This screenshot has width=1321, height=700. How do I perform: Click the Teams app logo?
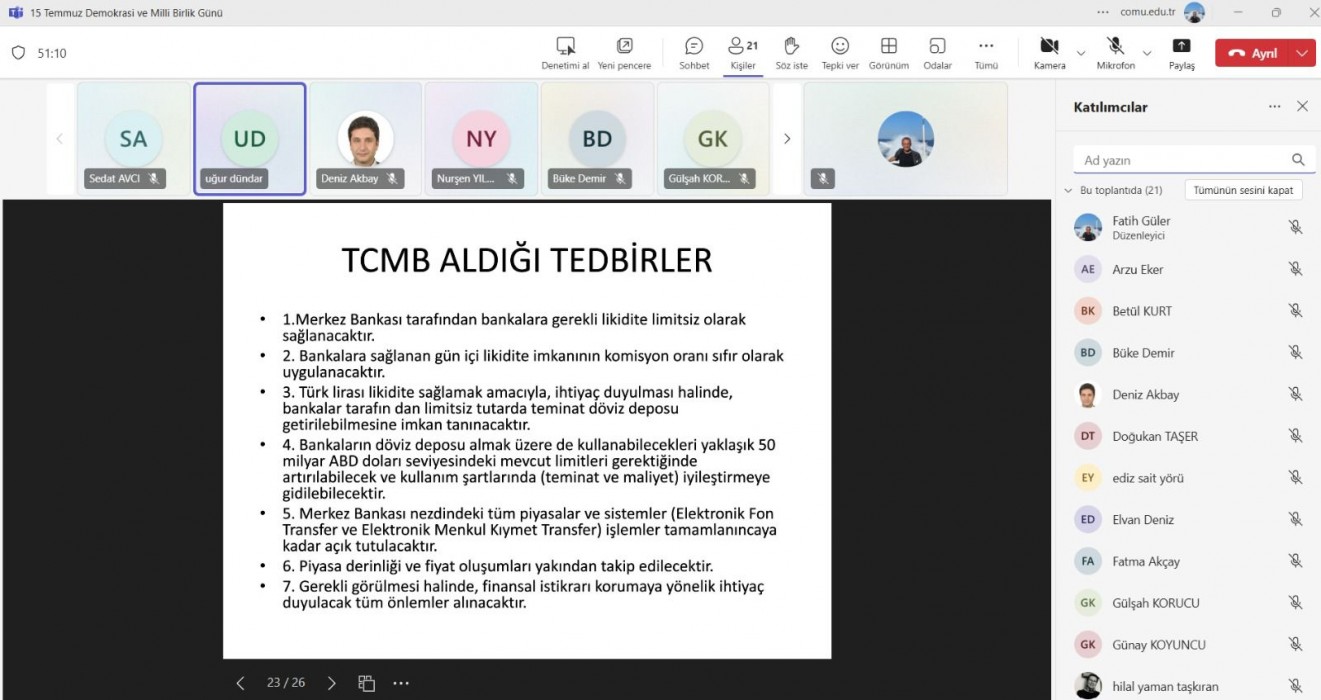coord(15,13)
